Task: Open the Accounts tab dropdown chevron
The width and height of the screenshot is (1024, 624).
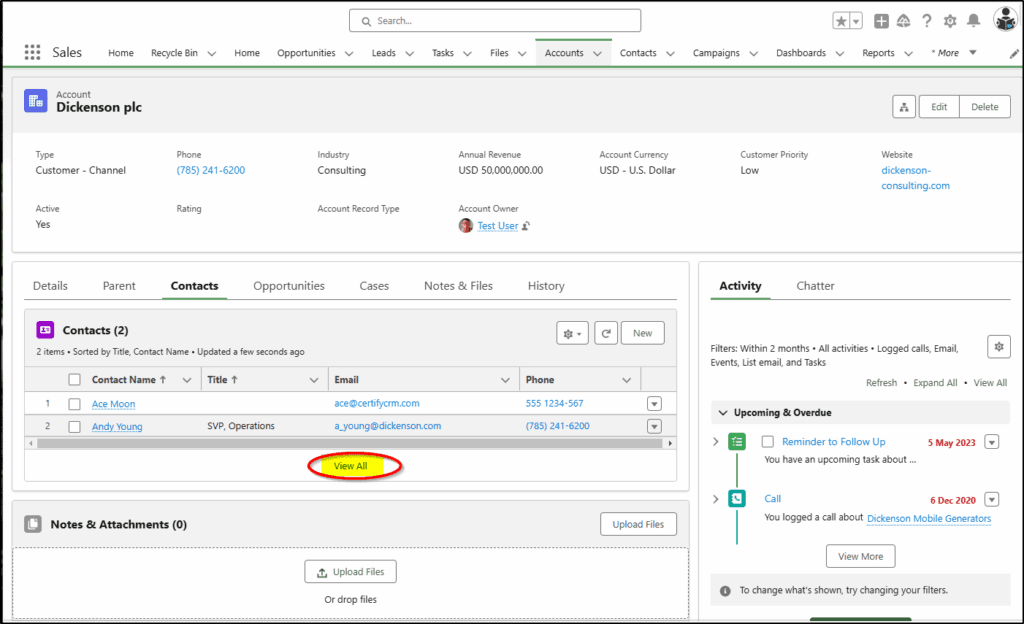Action: coord(598,54)
